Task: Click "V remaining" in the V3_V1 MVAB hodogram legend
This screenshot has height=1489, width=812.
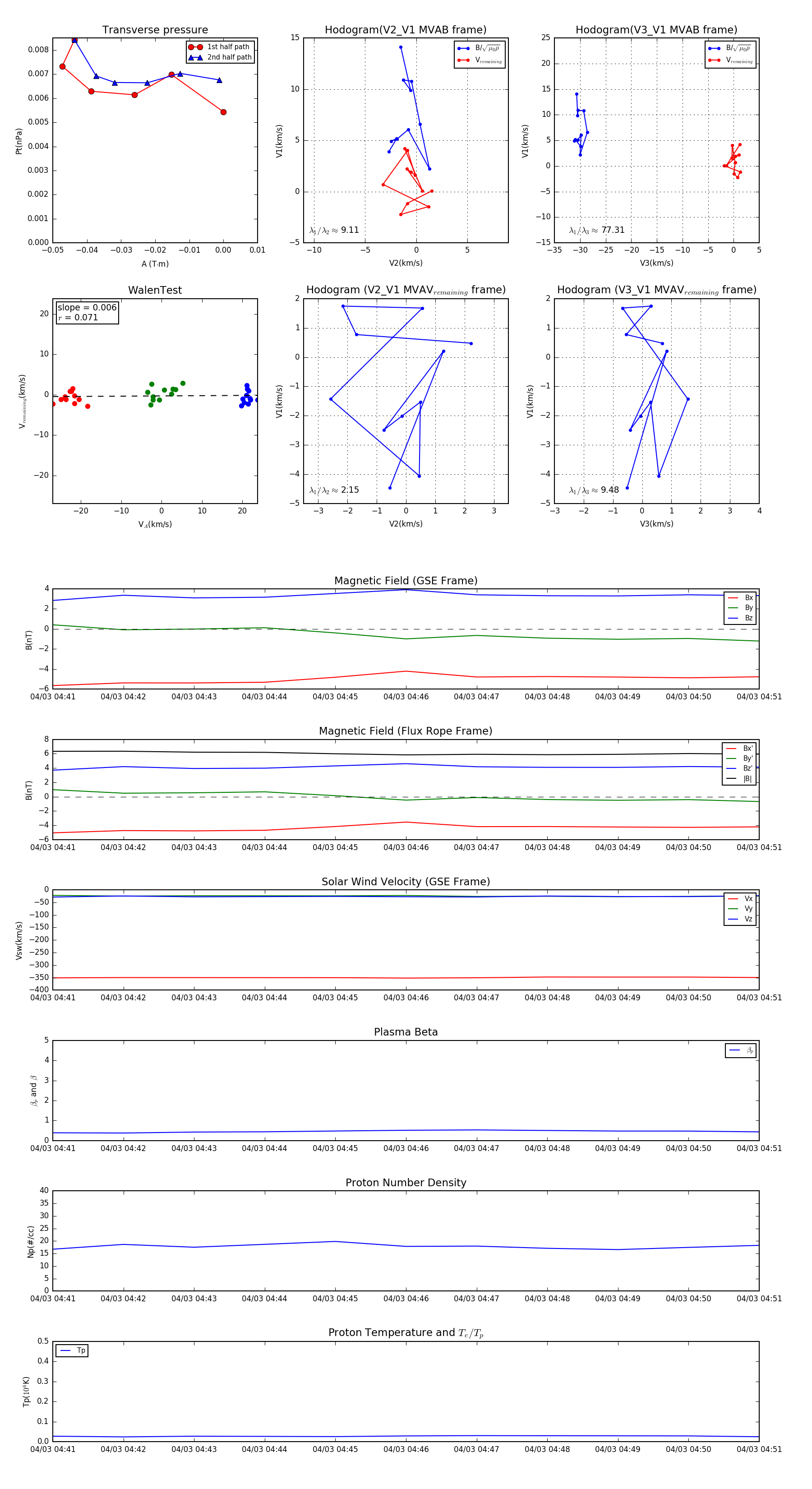Action: pos(730,60)
